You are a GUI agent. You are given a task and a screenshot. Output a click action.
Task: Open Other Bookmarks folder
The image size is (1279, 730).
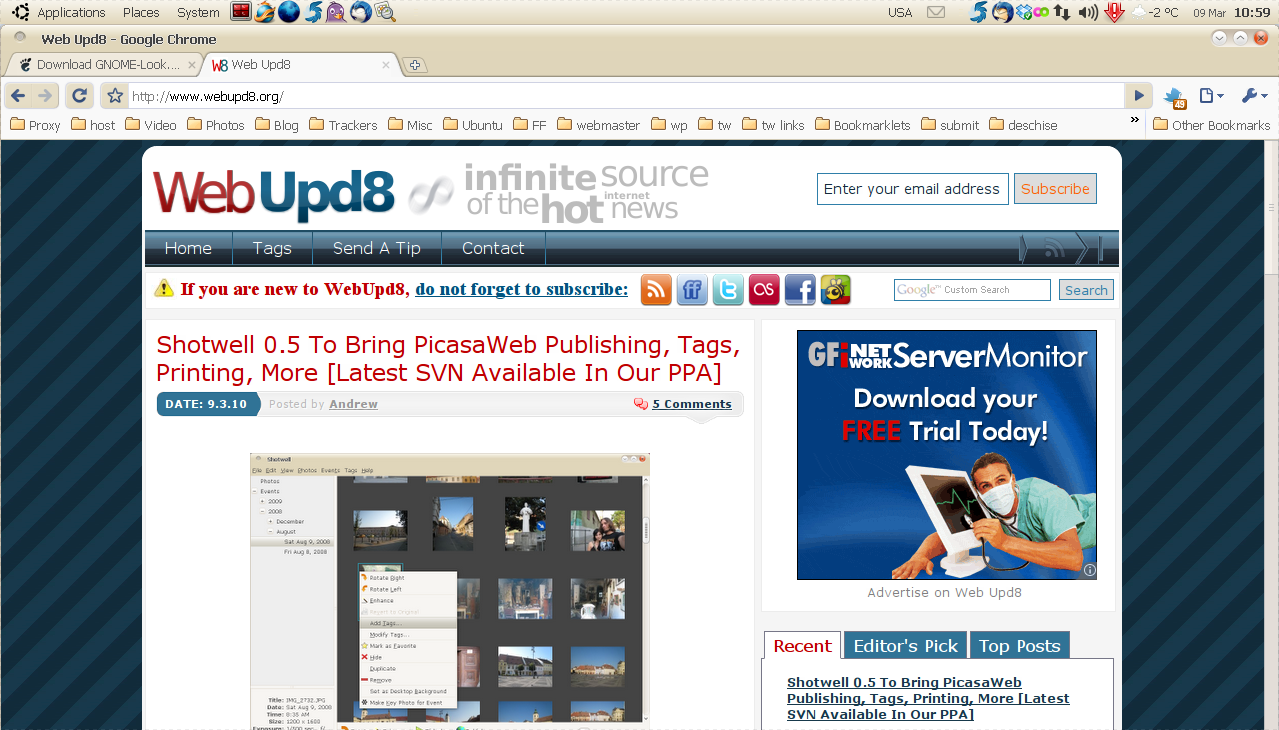[1211, 125]
